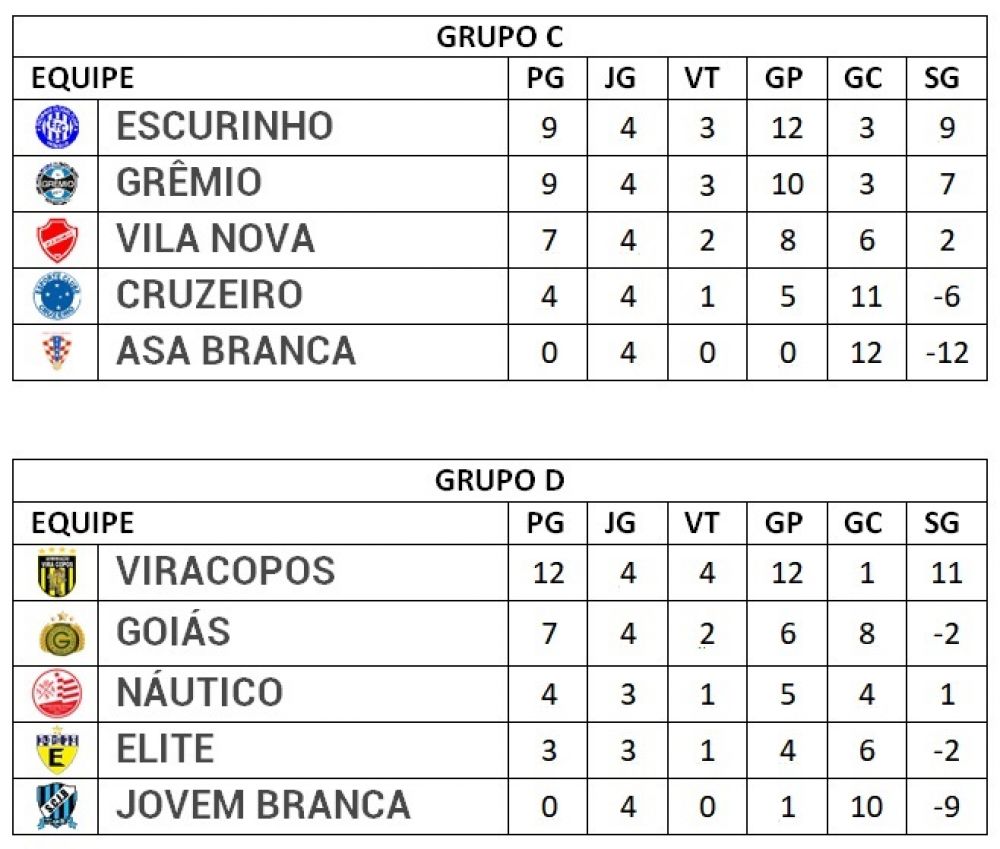The height and width of the screenshot is (849, 1000).
Task: Select the JOVEM BRANCA team name
Action: pyautogui.click(x=263, y=806)
